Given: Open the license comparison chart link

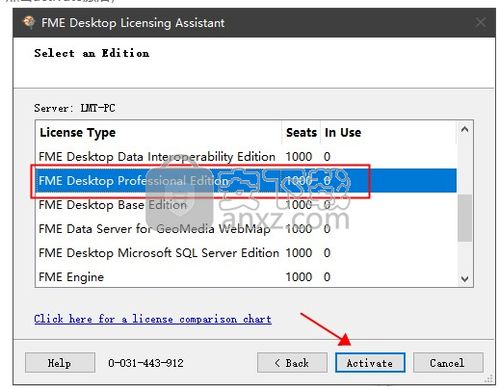Looking at the screenshot, I should (x=153, y=319).
